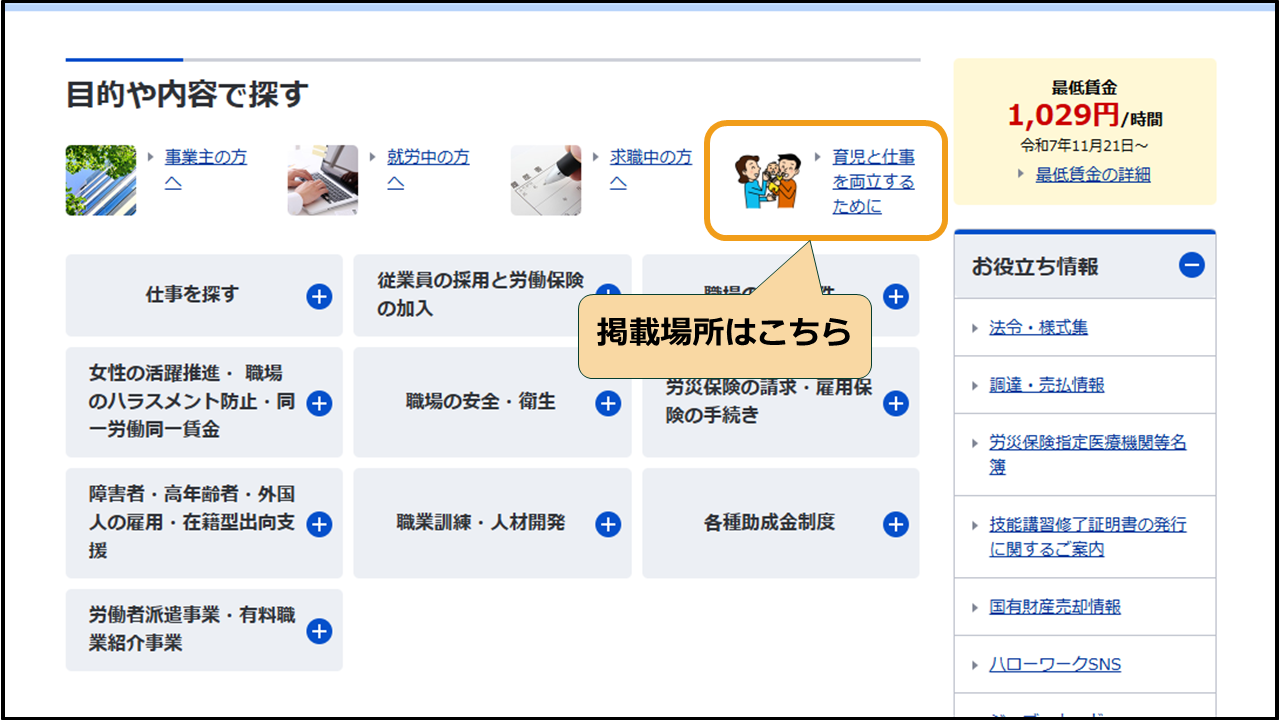Open the ハローワークSNS sidebar link
This screenshot has width=1280, height=720.
coord(1054,664)
